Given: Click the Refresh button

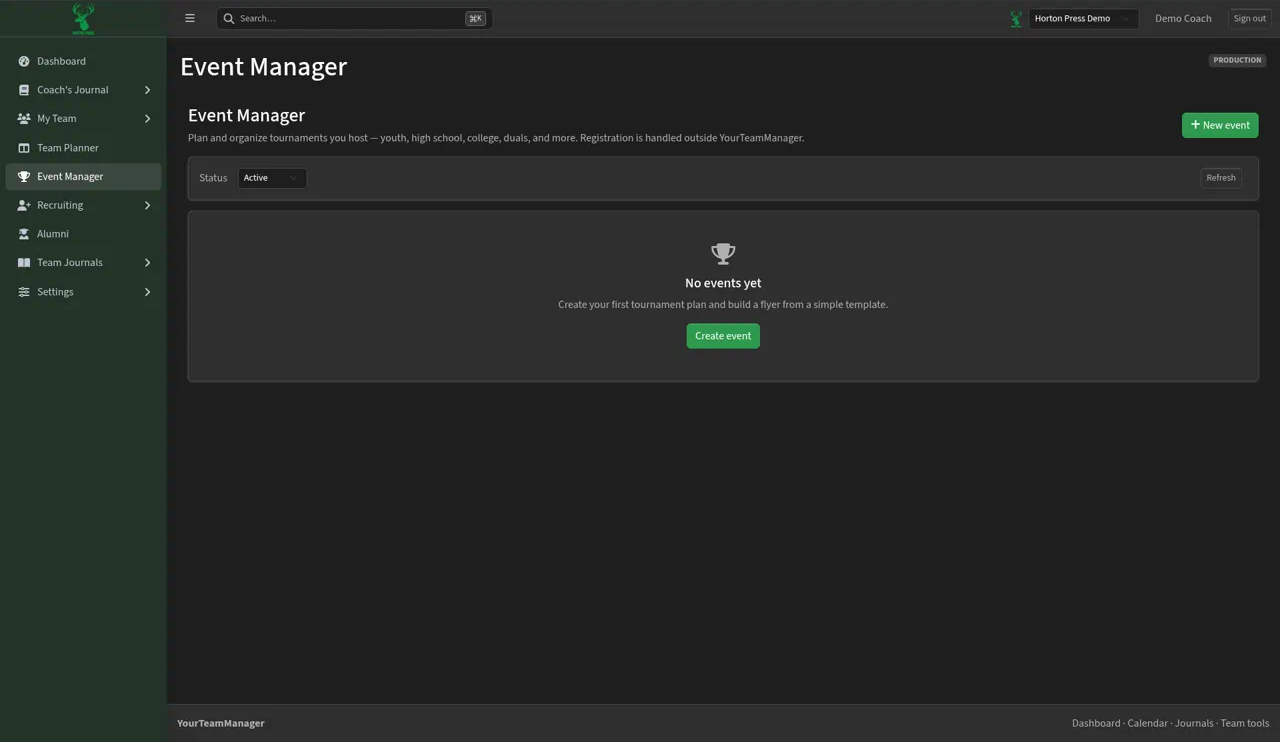Looking at the screenshot, I should (x=1221, y=178).
